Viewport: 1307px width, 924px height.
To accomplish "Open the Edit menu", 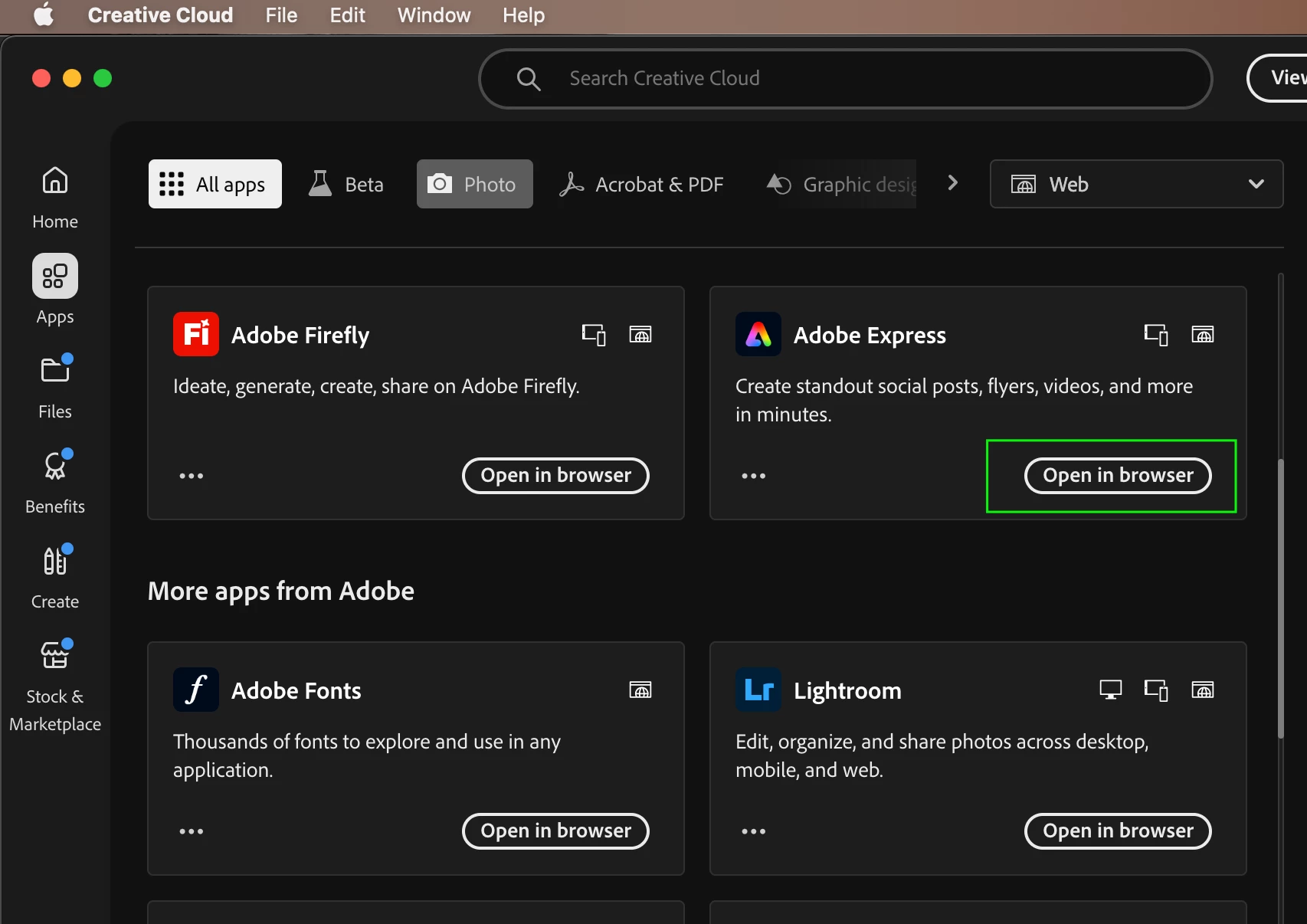I will pos(347,15).
